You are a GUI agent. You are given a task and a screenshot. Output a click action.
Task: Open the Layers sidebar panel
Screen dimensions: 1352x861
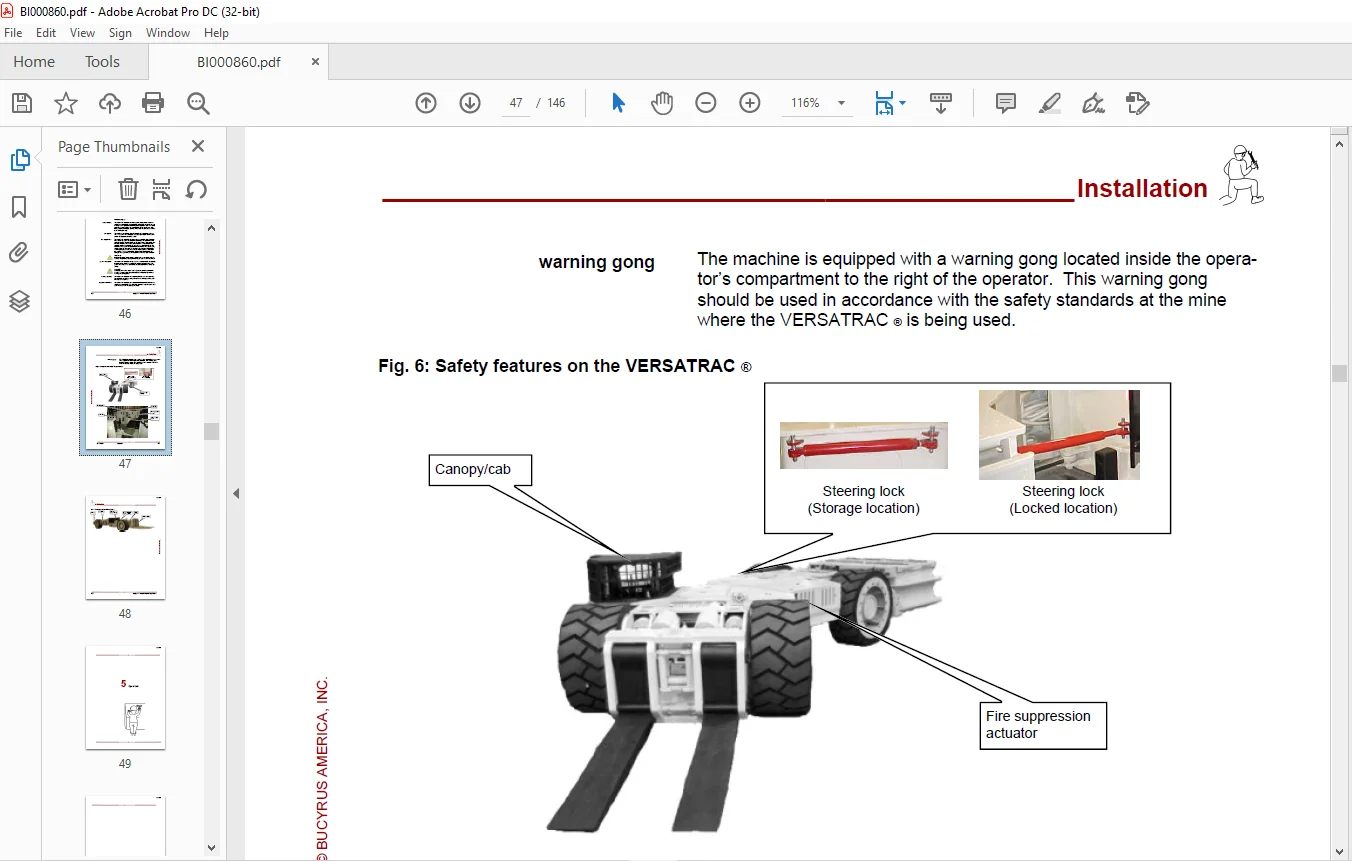tap(19, 301)
